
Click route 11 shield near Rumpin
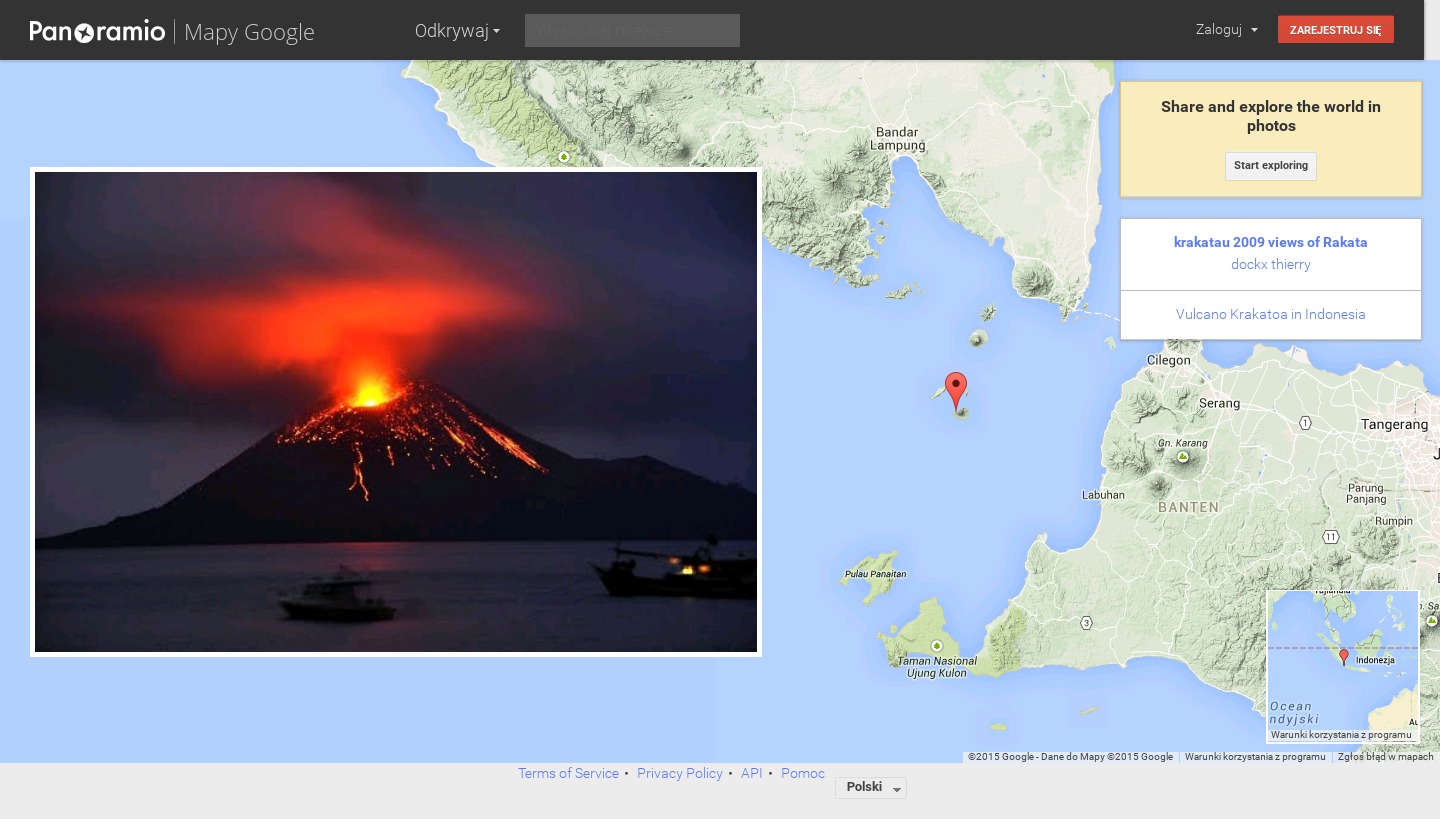pyautogui.click(x=1330, y=537)
